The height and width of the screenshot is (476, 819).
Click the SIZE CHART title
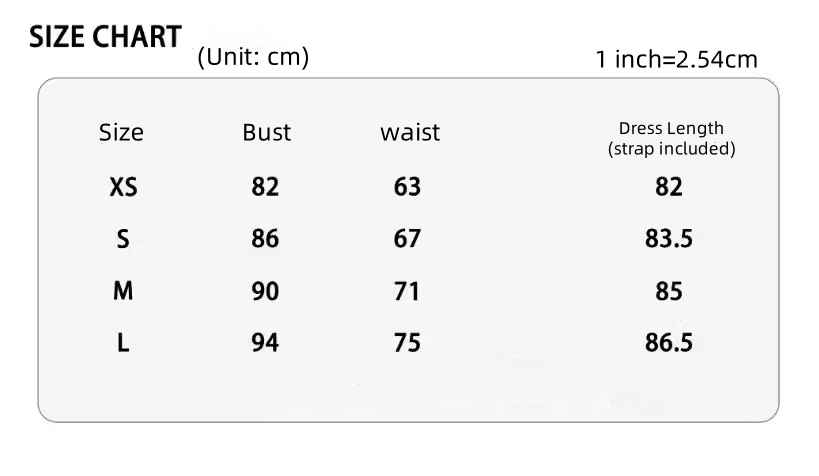pyautogui.click(x=105, y=37)
